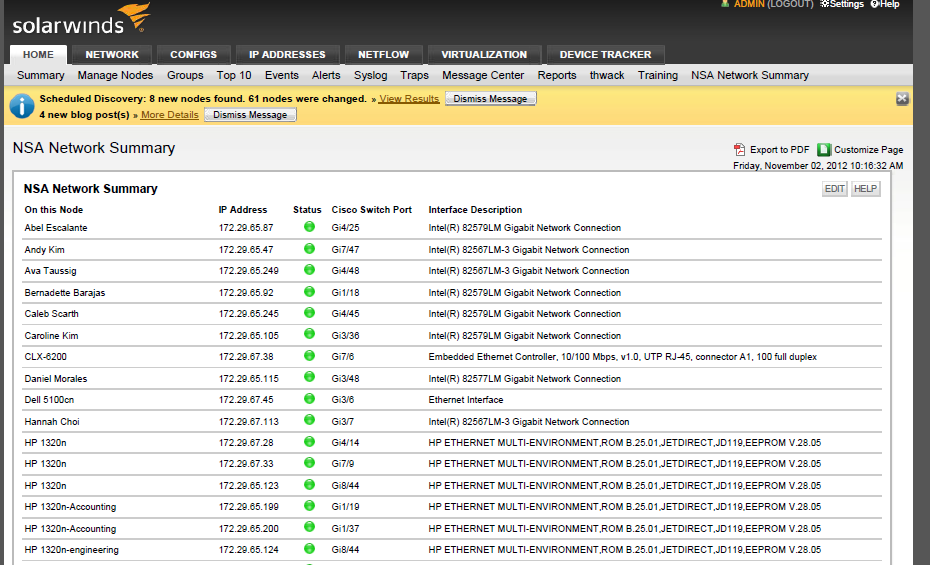Image resolution: width=930 pixels, height=565 pixels.
Task: Click status icon for 172.29.65.199 row
Action: (x=309, y=506)
